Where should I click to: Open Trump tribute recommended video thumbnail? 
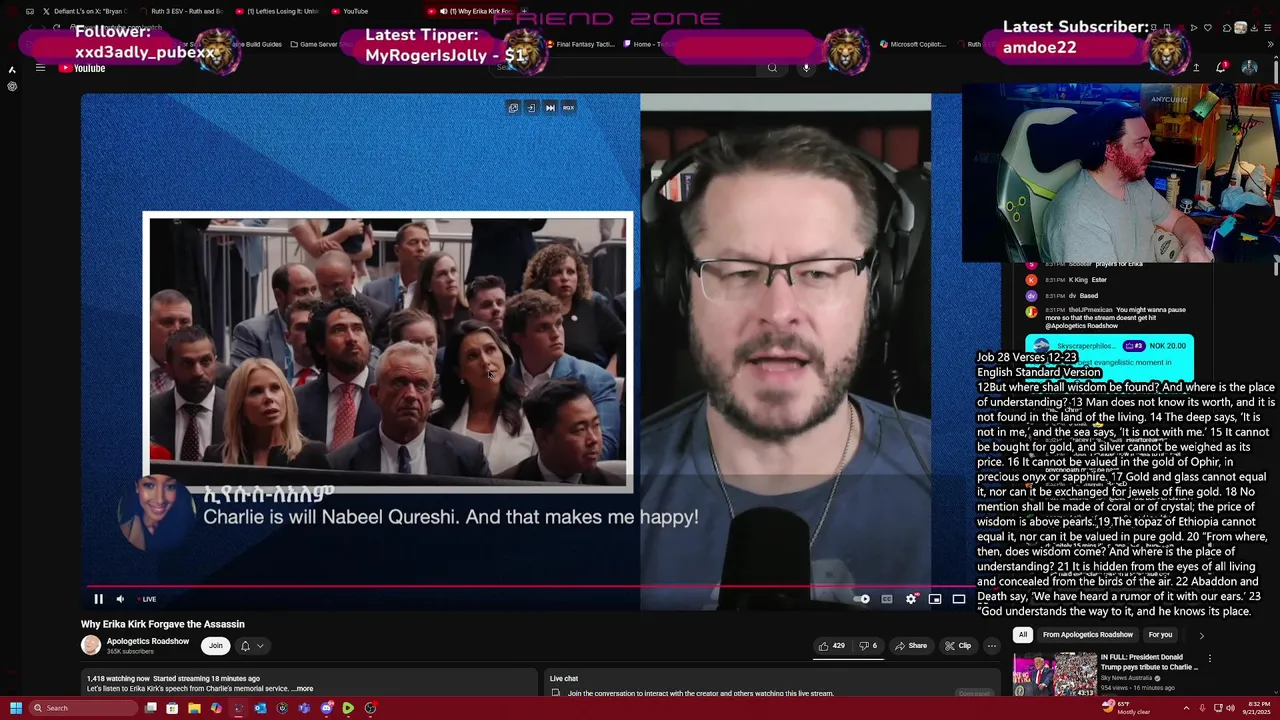tap(1055, 674)
